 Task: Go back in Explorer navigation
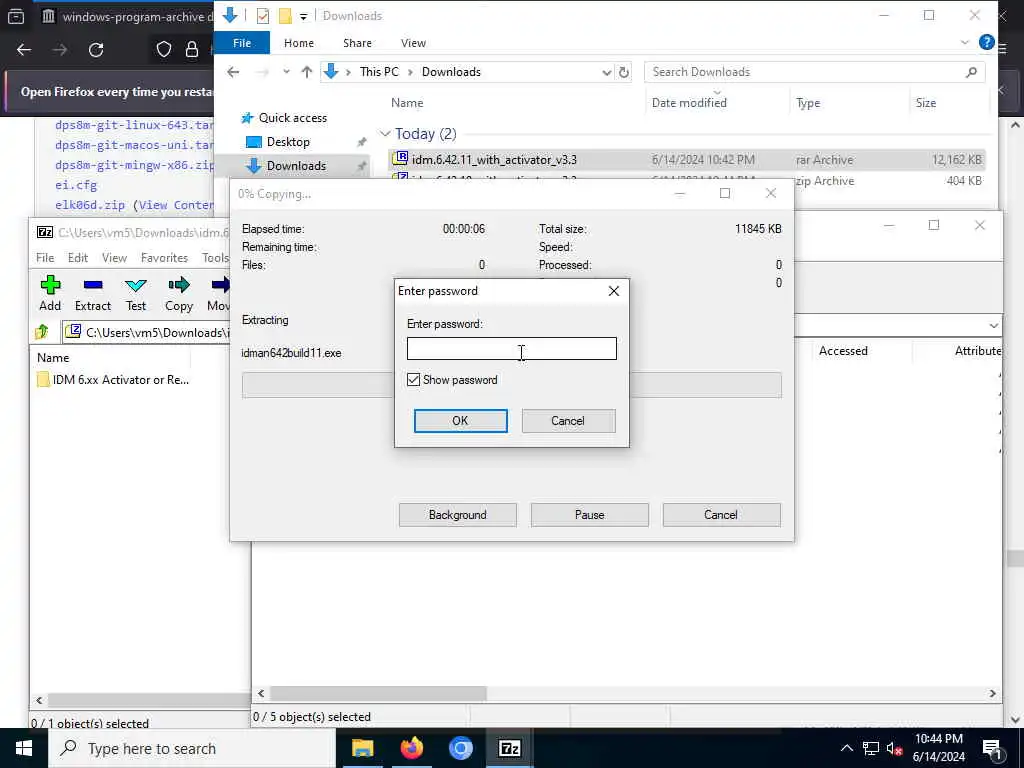pos(233,72)
